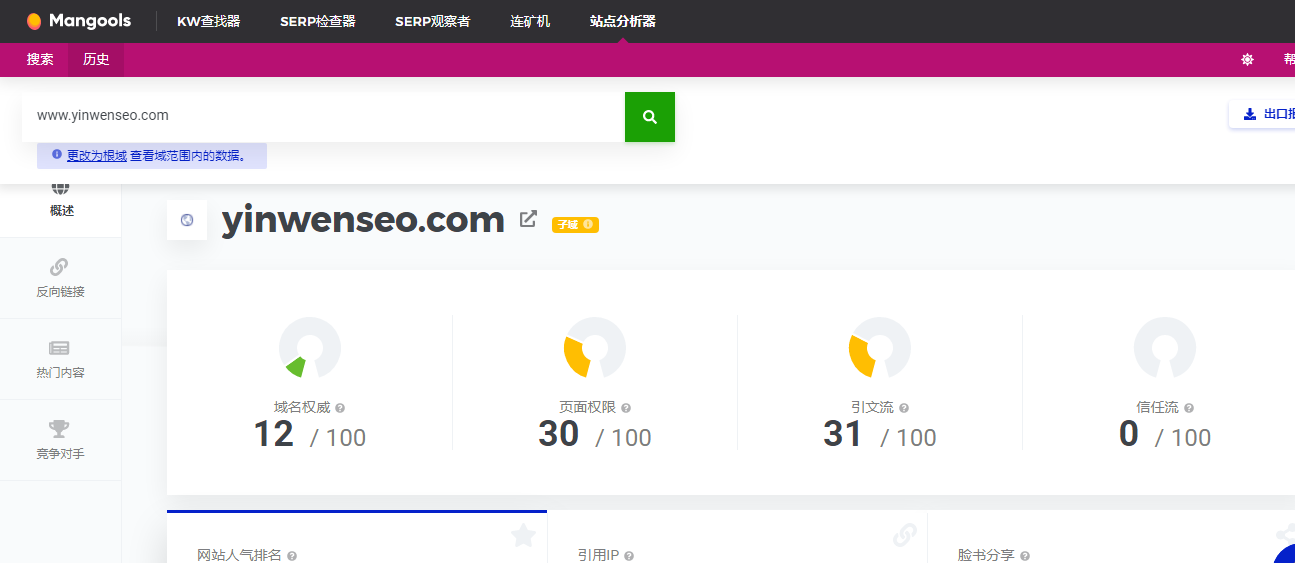The width and height of the screenshot is (1295, 563).
Task: Click the domain search input field
Action: pos(323,117)
